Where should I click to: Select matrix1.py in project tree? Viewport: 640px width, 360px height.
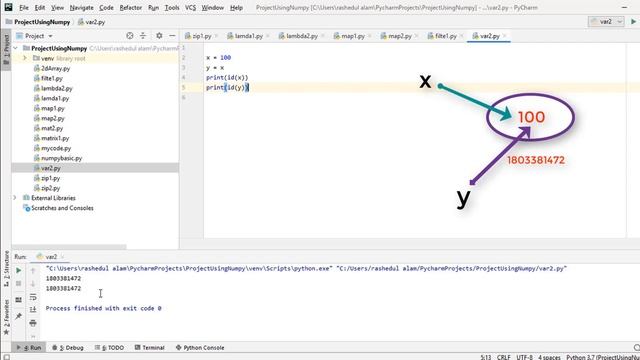pyautogui.click(x=55, y=138)
